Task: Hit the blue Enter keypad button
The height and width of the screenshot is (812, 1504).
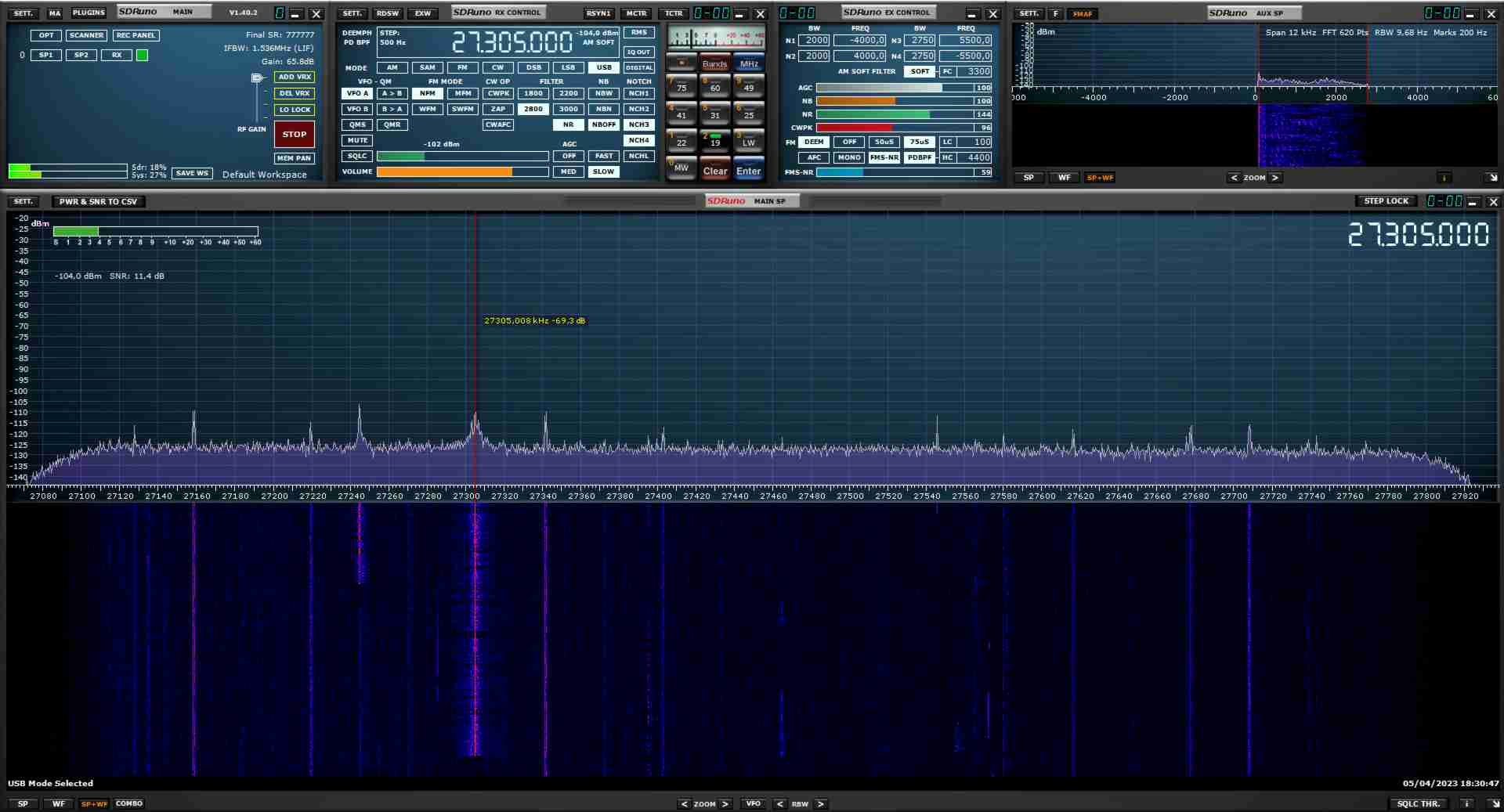Action: [x=748, y=169]
